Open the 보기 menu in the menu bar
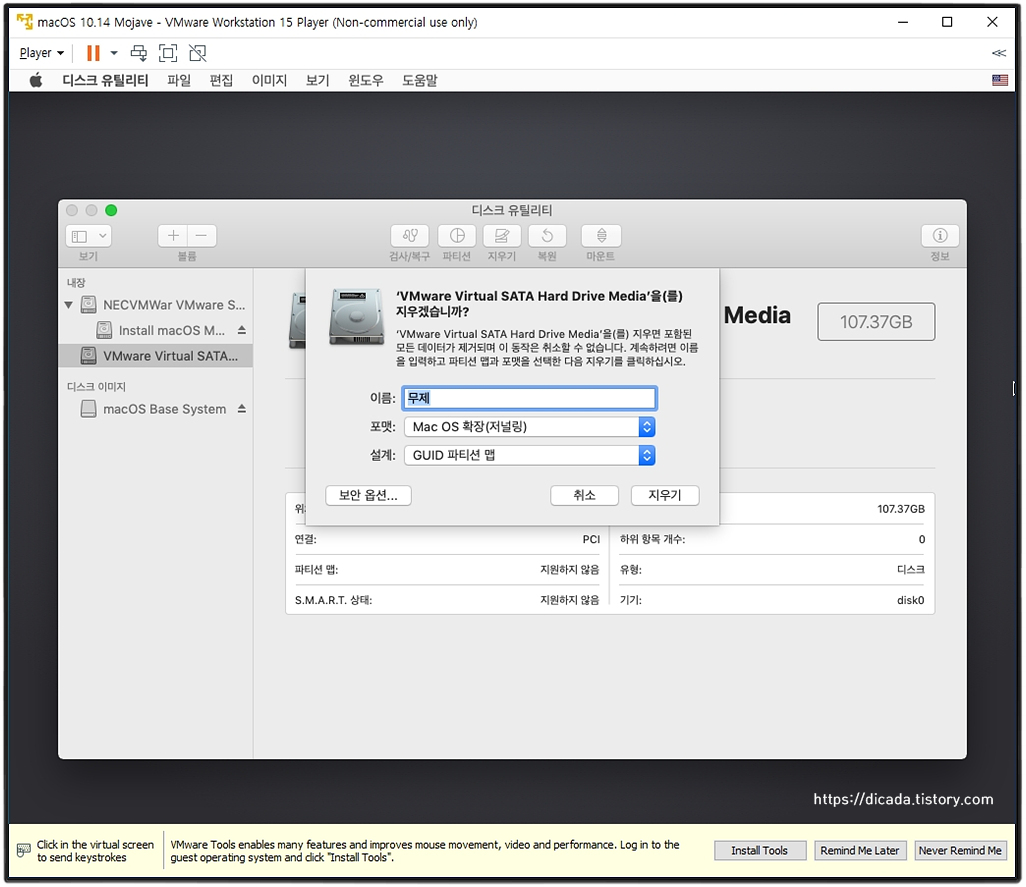The width and height of the screenshot is (1026, 887). coord(317,80)
